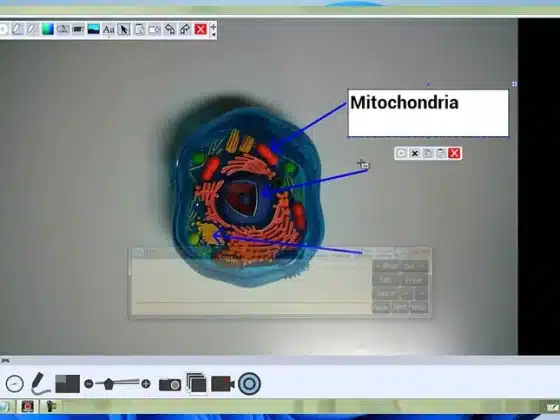Select the shapes tool in top toolbar
The height and width of the screenshot is (420, 560).
(63, 29)
